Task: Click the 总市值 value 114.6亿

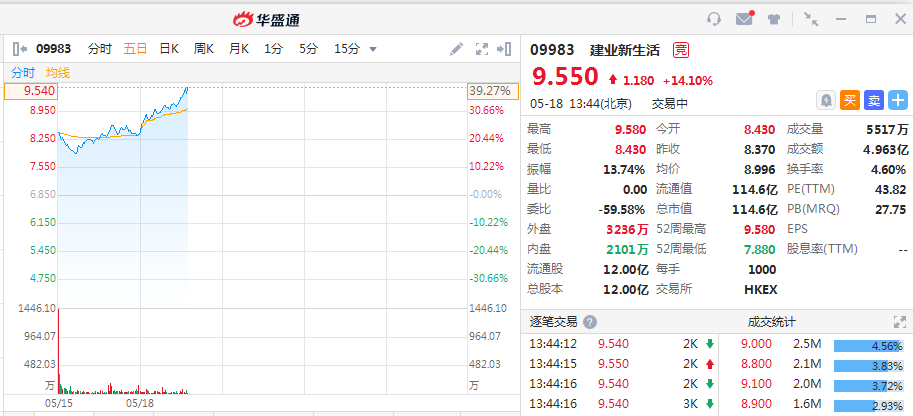Action: pos(755,210)
